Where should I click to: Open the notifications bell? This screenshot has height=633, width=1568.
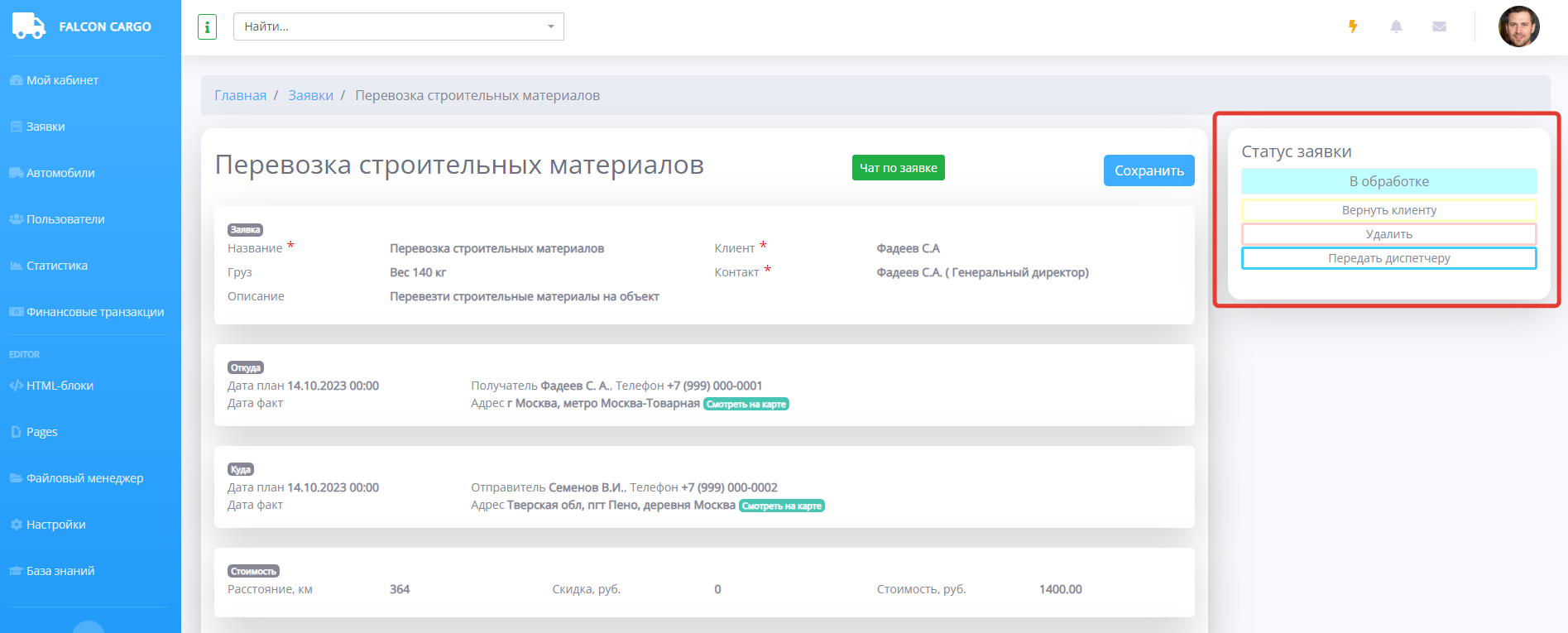(1396, 26)
